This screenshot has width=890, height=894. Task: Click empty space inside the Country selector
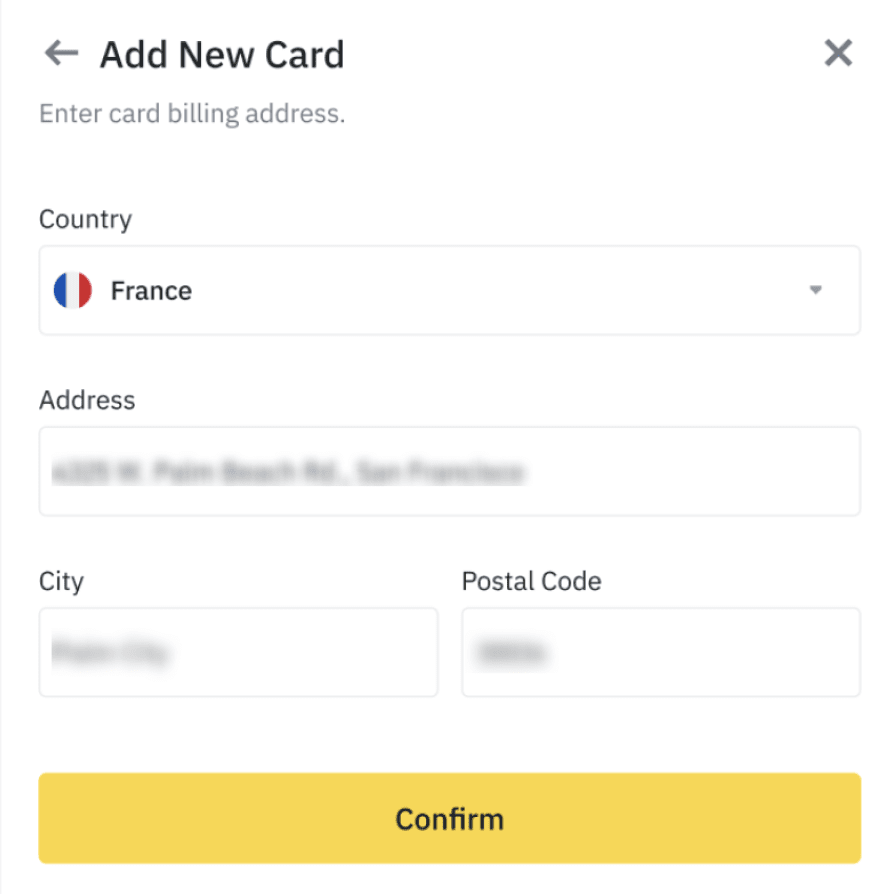pos(500,291)
